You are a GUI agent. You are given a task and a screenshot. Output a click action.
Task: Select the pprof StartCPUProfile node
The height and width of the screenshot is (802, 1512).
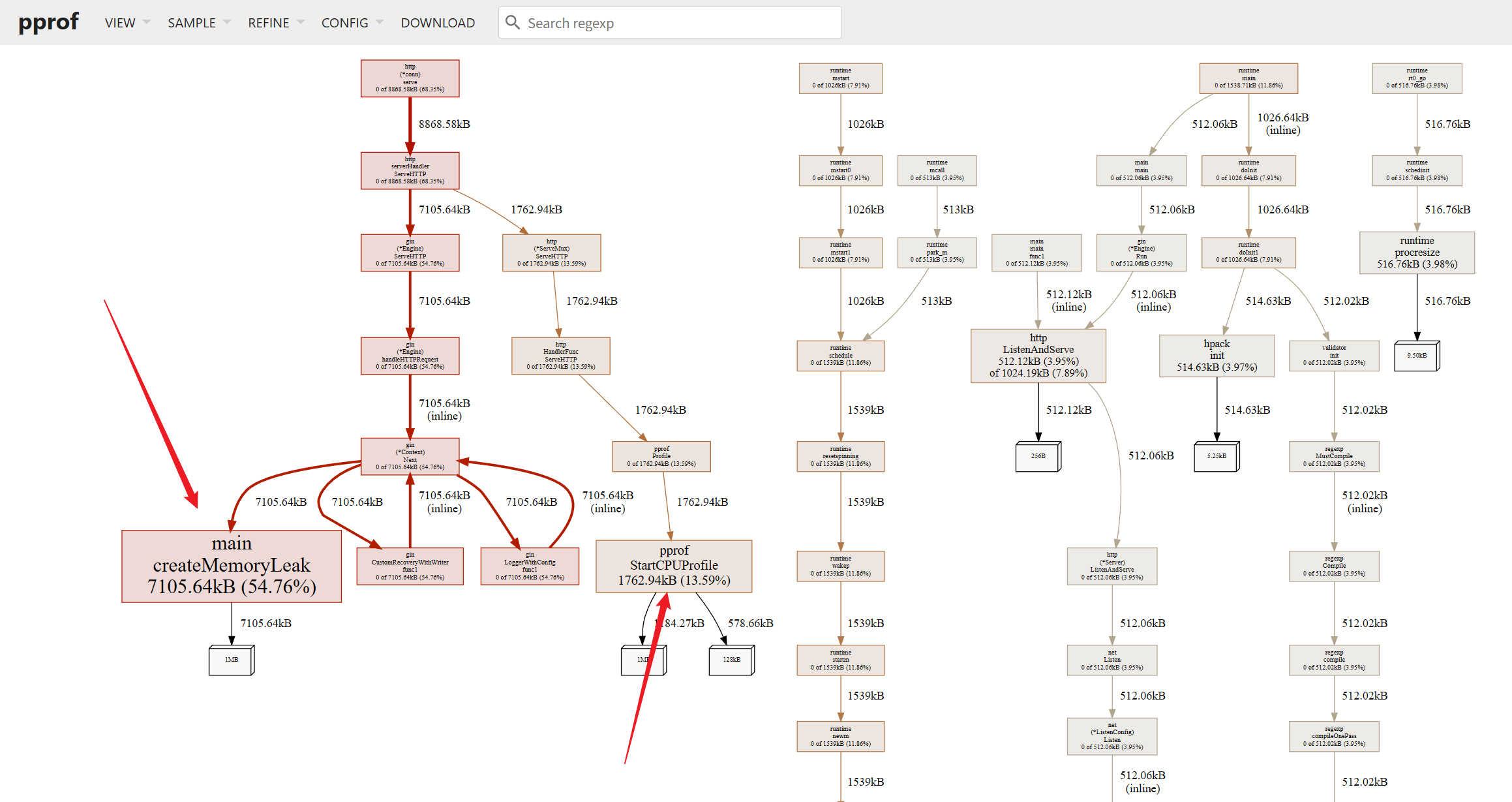(674, 566)
